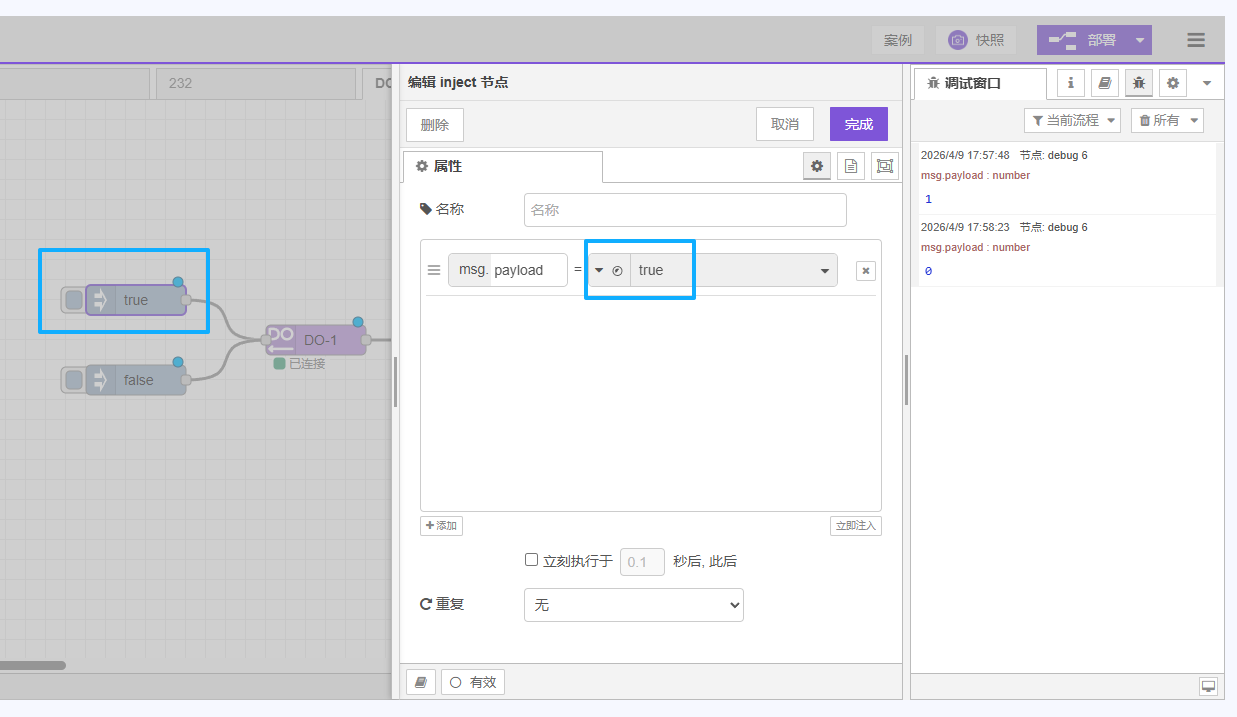Open the 重复 repeat dropdown

pyautogui.click(x=633, y=605)
